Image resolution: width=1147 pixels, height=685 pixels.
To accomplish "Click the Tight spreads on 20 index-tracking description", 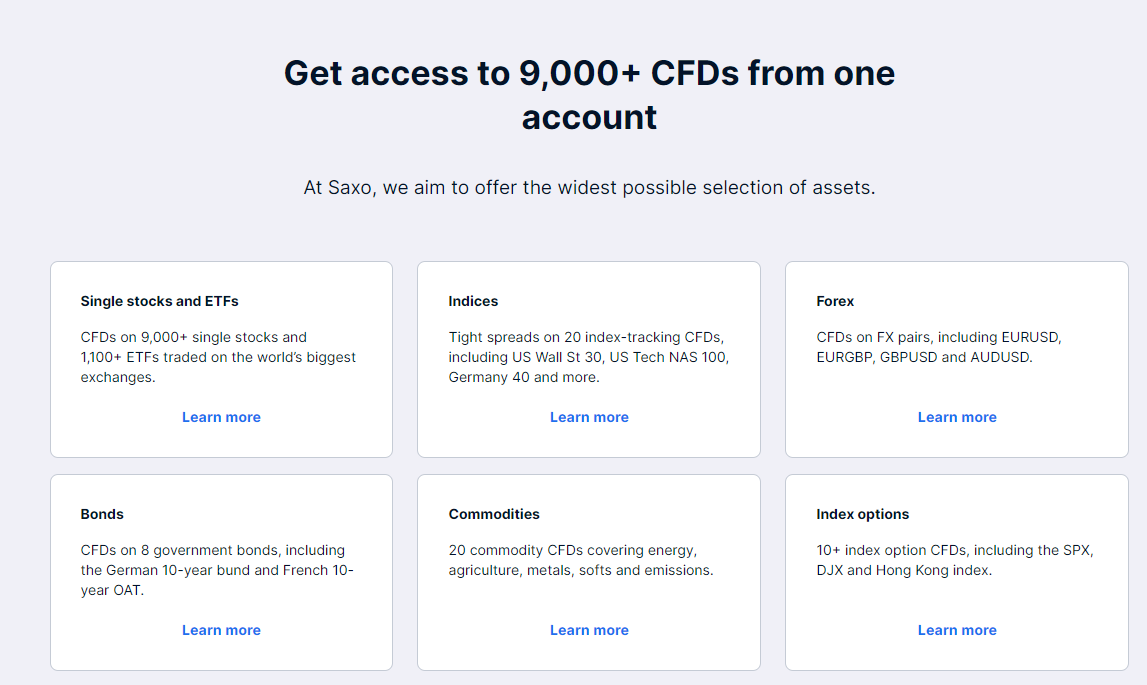I will pos(589,357).
